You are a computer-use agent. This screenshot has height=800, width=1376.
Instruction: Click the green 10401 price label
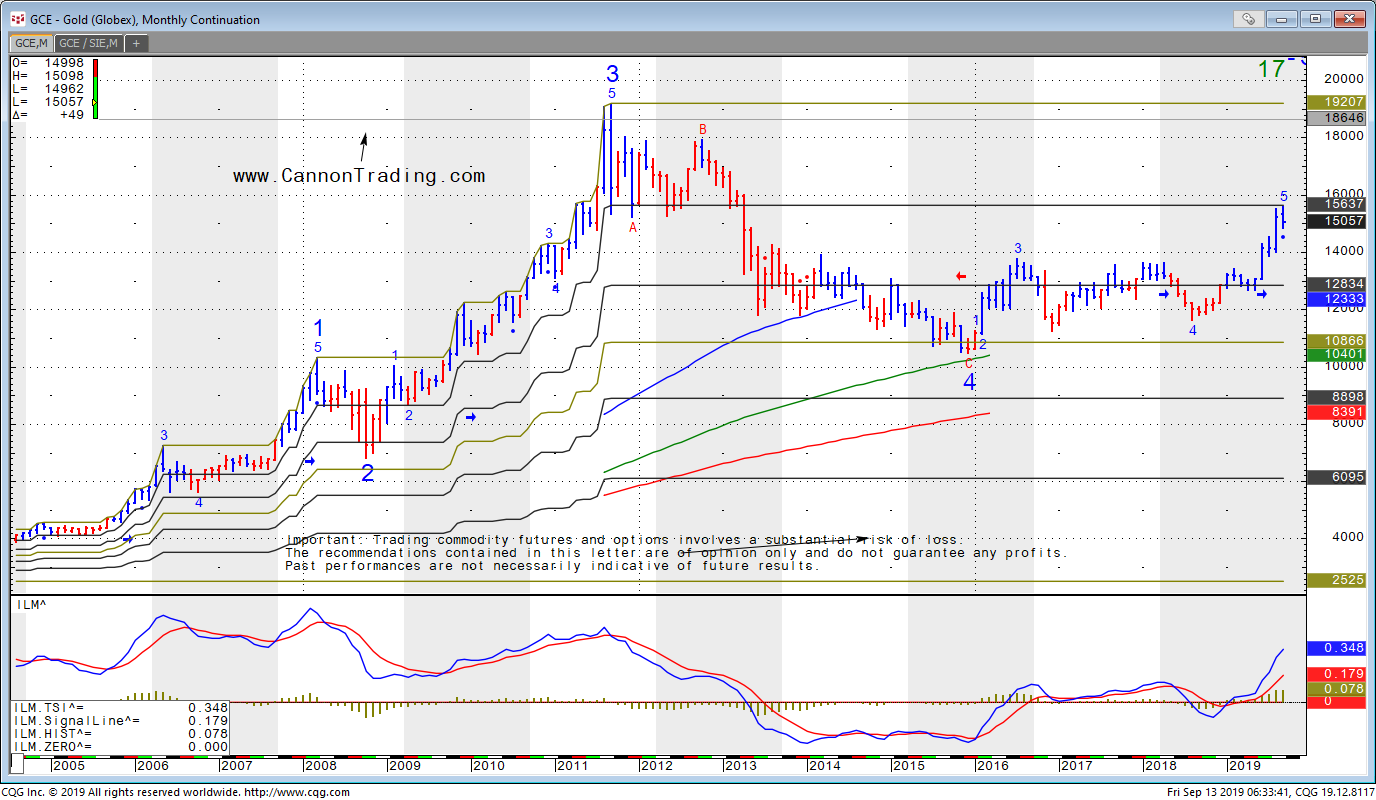tap(1336, 355)
